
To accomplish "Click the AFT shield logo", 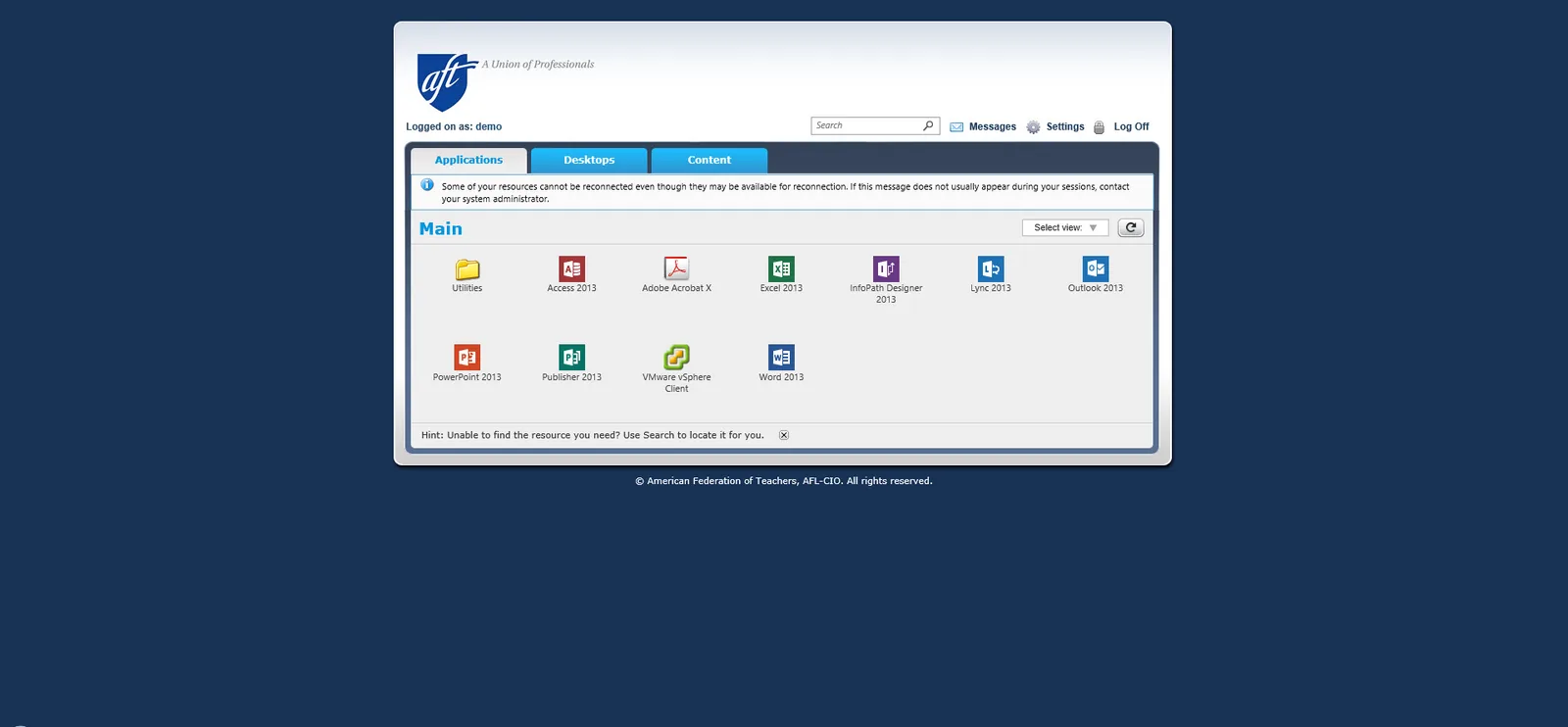I will (446, 82).
